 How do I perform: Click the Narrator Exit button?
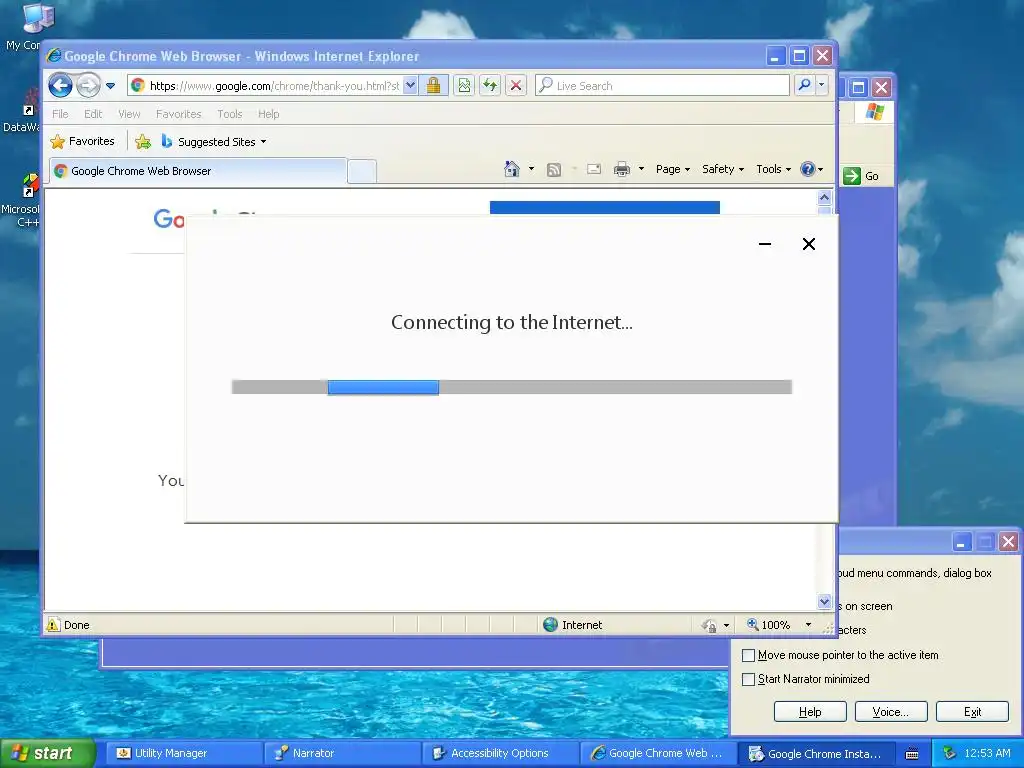click(x=972, y=712)
